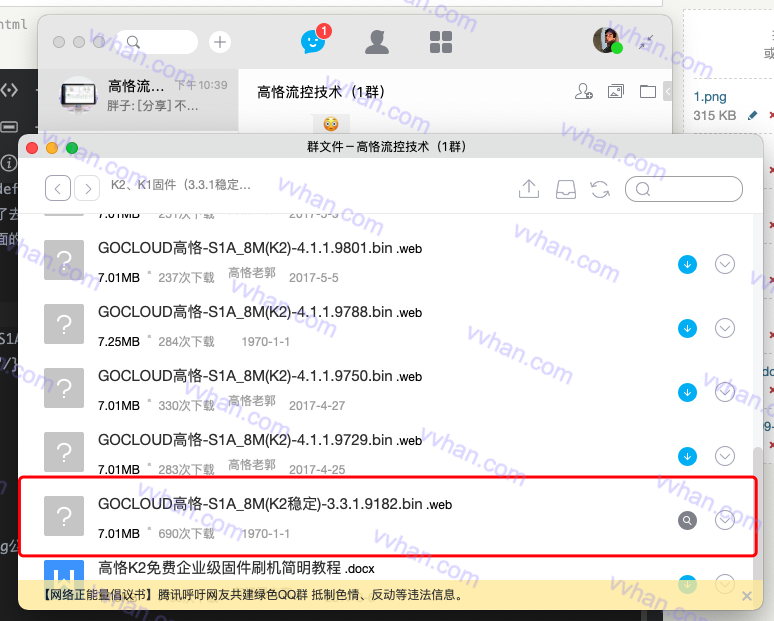This screenshot has height=621, width=774.
Task: Select the file name GOCLOUD高恪-S1A_8M(K2)-4.1.1.9788.bin
Action: [x=260, y=312]
